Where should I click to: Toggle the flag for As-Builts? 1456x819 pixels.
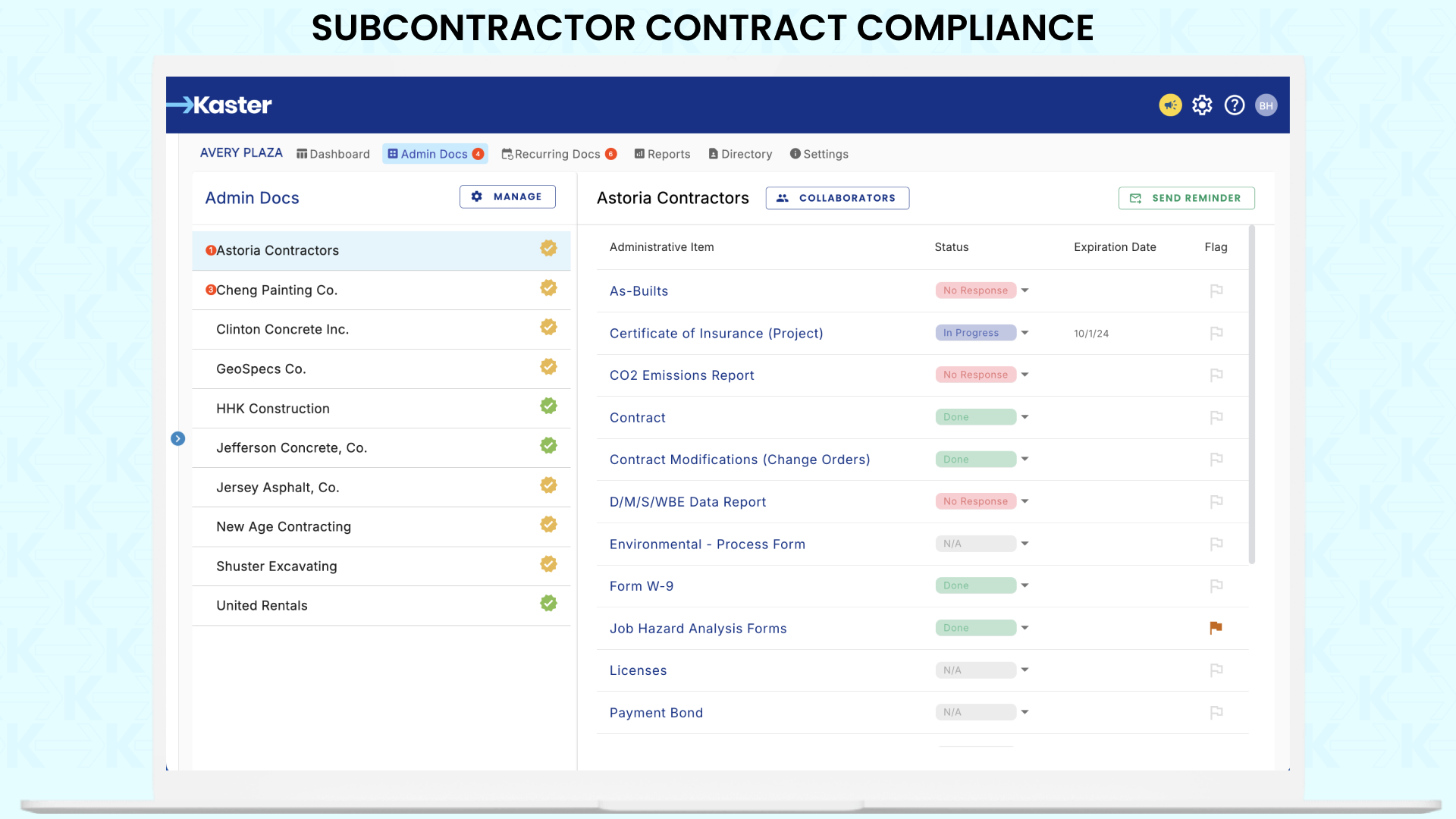[x=1216, y=291]
